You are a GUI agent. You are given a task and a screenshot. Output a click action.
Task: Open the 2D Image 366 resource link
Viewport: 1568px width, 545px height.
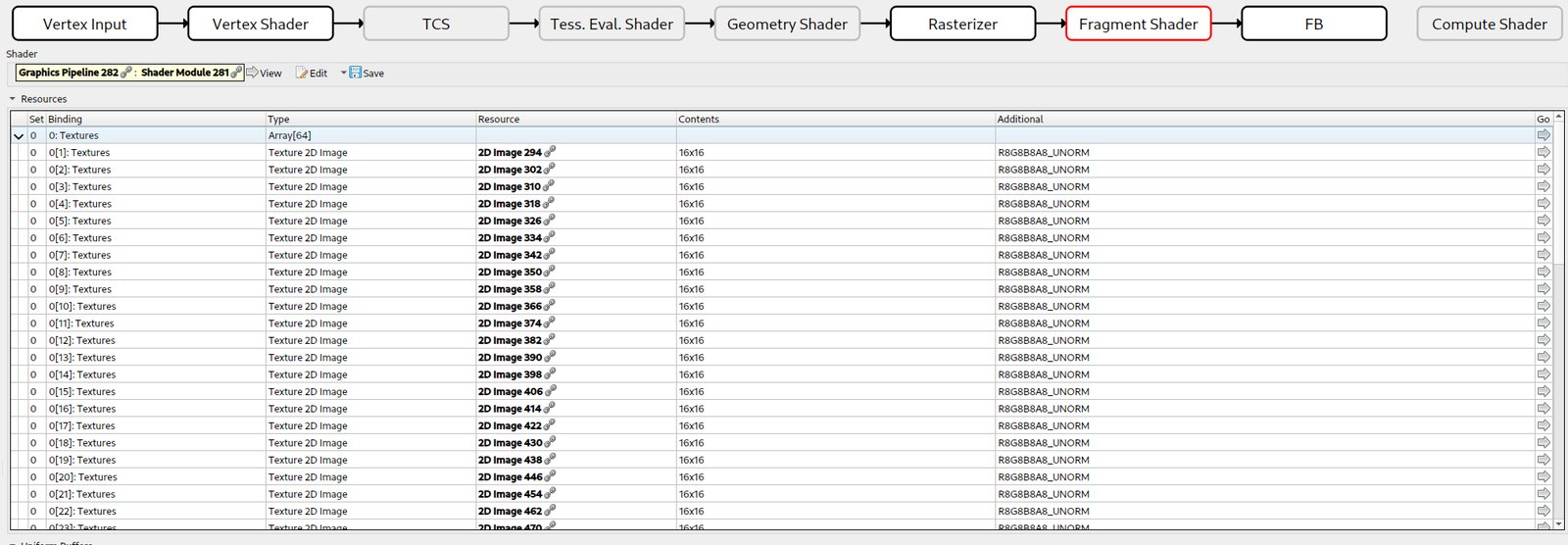tap(509, 307)
